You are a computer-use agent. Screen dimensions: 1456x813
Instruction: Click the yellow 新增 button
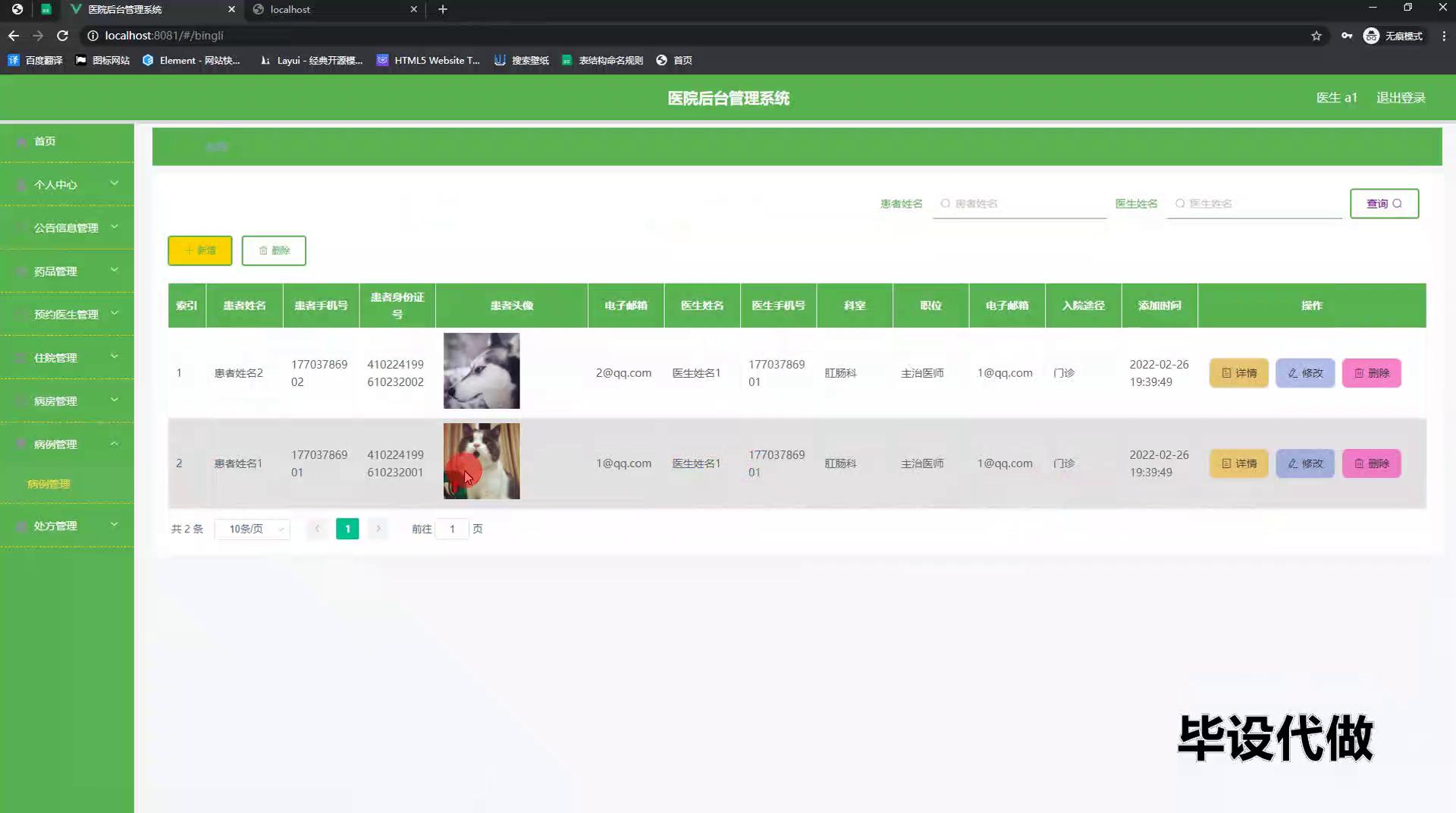click(200, 250)
